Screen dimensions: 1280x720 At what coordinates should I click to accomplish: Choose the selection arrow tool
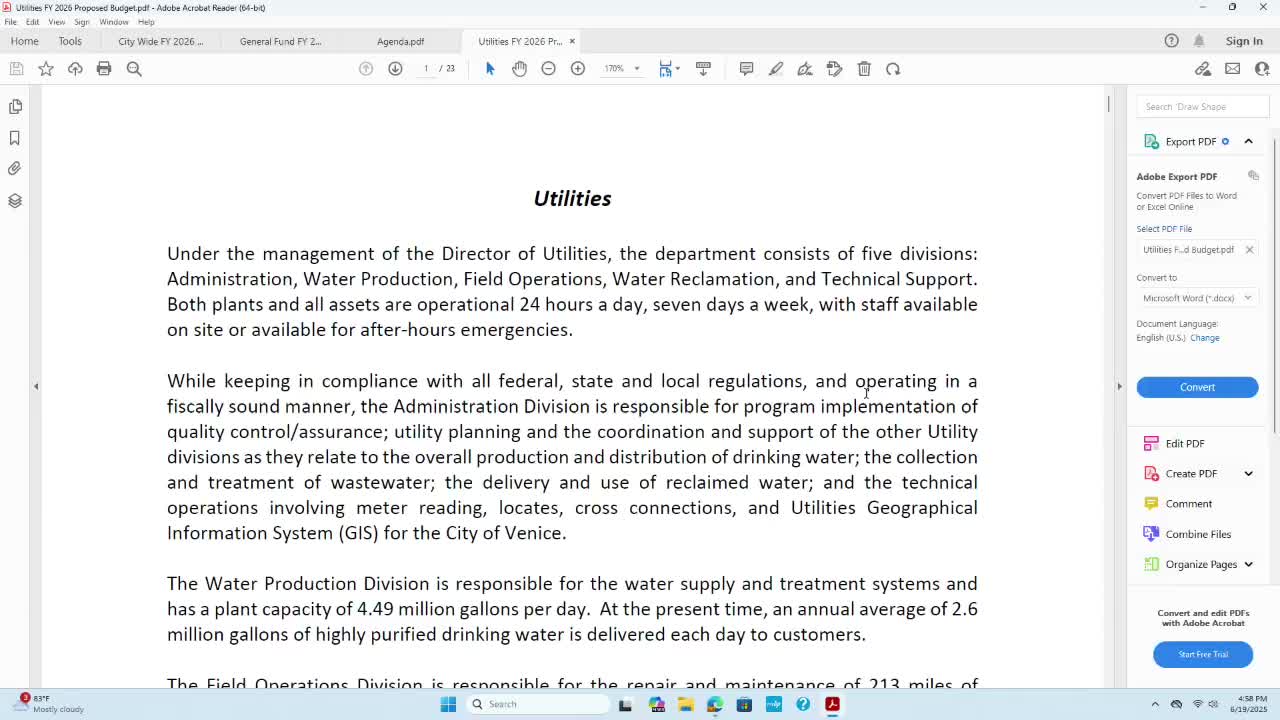[490, 69]
